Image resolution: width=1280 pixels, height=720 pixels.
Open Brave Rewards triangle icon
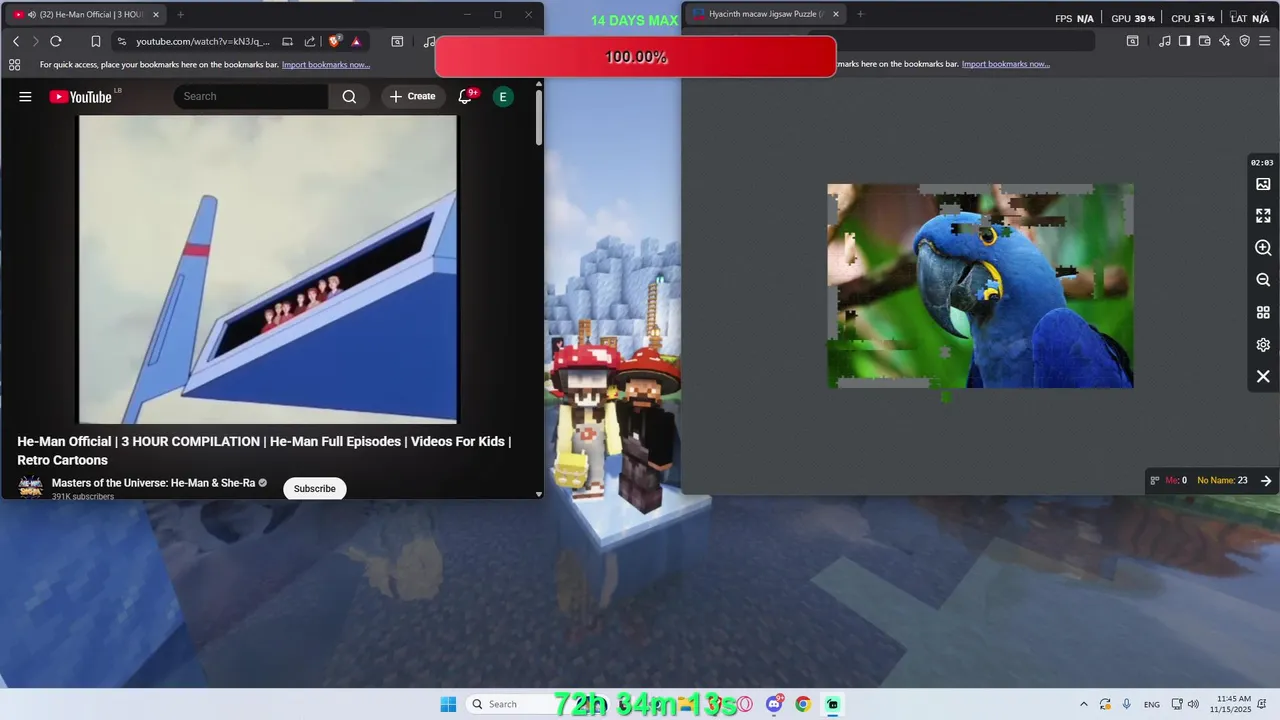[356, 41]
